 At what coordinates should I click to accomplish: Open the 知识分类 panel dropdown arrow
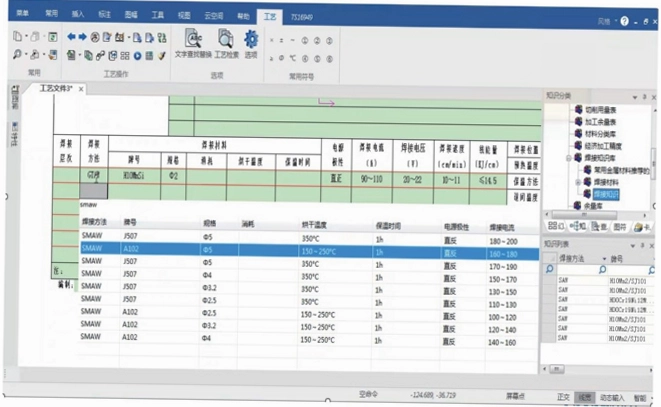(635, 97)
